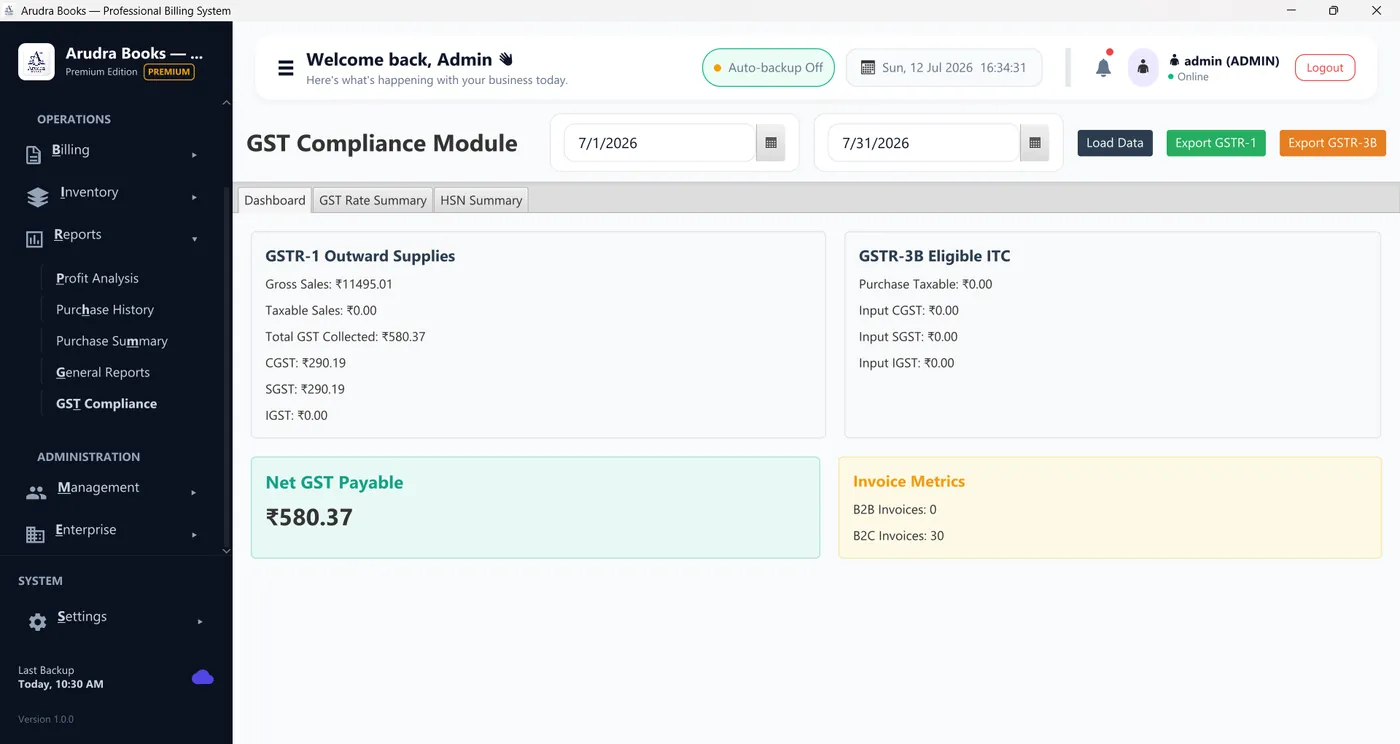
Task: Click the Management people icon
Action: [36, 492]
